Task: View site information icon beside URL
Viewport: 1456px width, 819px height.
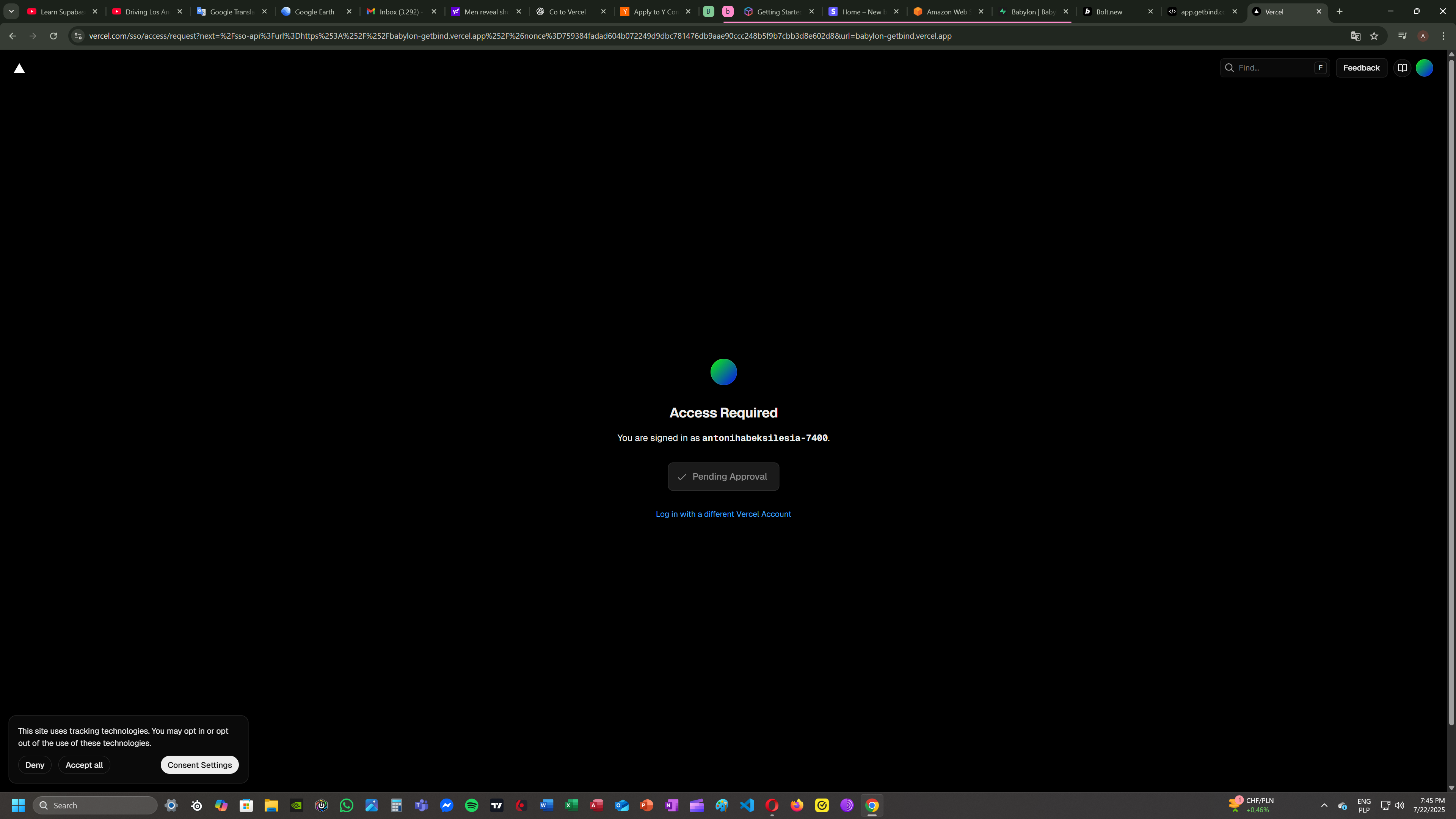Action: click(78, 36)
